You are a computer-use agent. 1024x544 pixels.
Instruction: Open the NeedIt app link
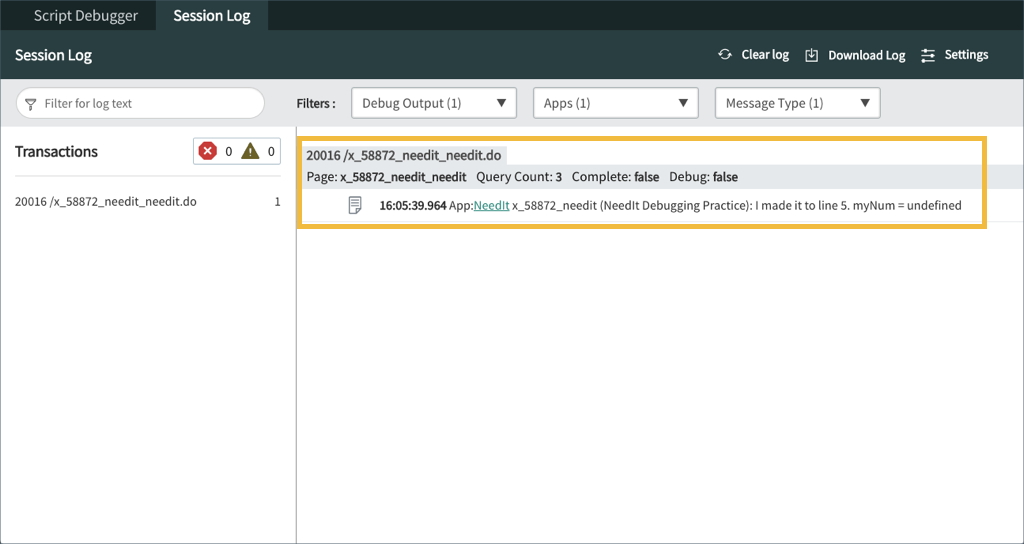coord(491,206)
